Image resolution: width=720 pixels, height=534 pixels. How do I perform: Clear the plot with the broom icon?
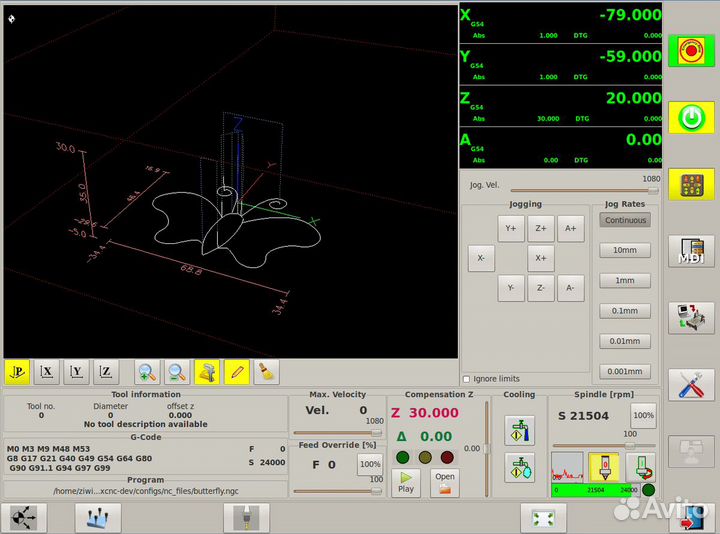coord(265,372)
